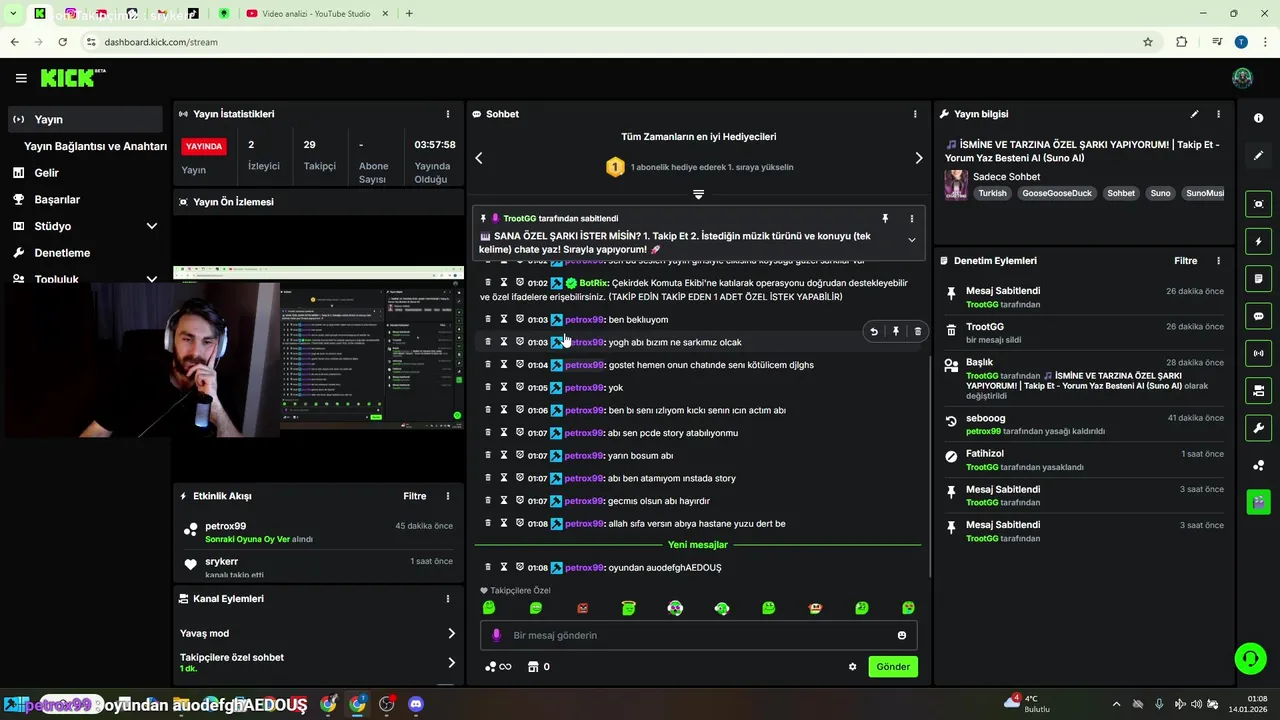Open the shop icon showing 0

pyautogui.click(x=539, y=667)
